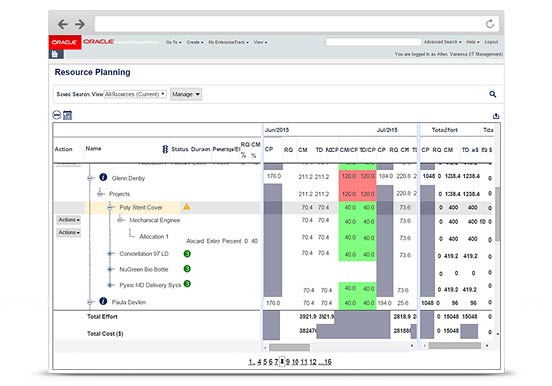Open the home icon below Oracle logo
This screenshot has width=552, height=386.
[x=55, y=54]
